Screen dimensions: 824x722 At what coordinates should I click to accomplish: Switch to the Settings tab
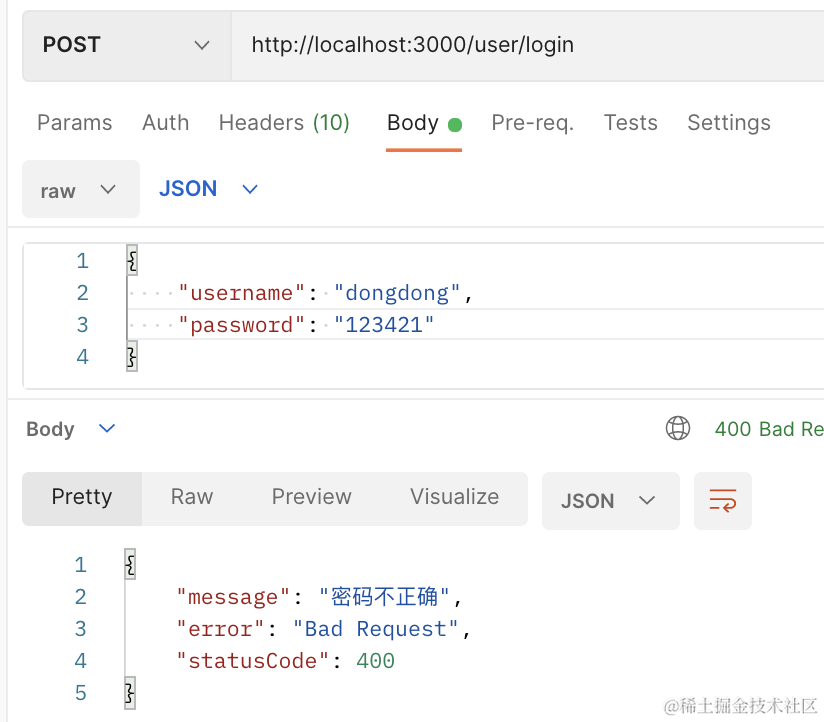point(728,123)
